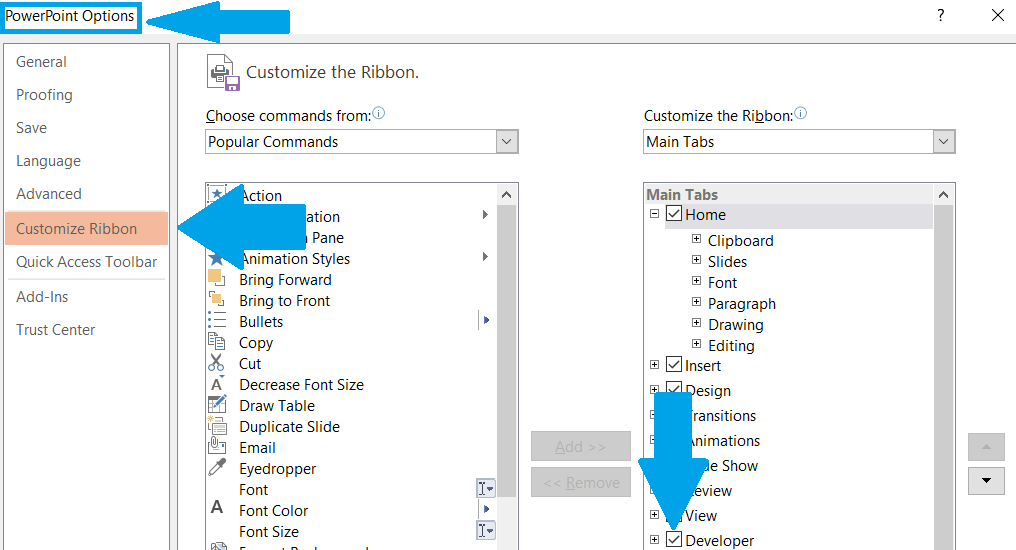The image size is (1016, 550).
Task: Open the Popular Commands dropdown
Action: coord(507,142)
